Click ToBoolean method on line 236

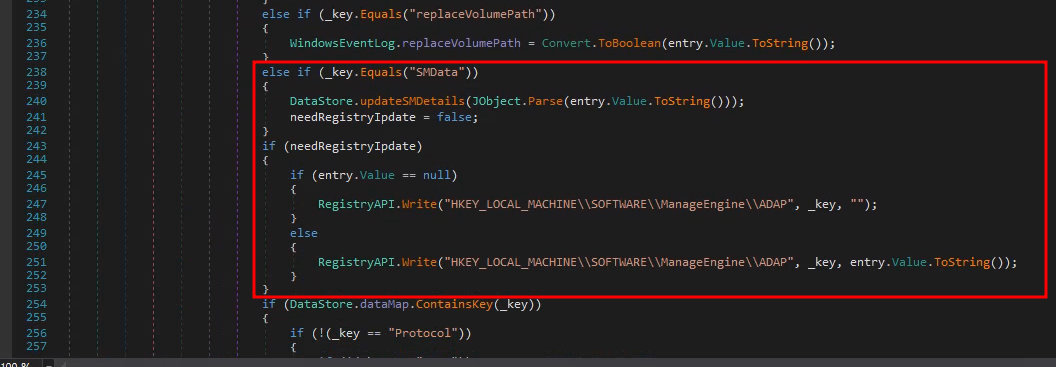[630, 43]
